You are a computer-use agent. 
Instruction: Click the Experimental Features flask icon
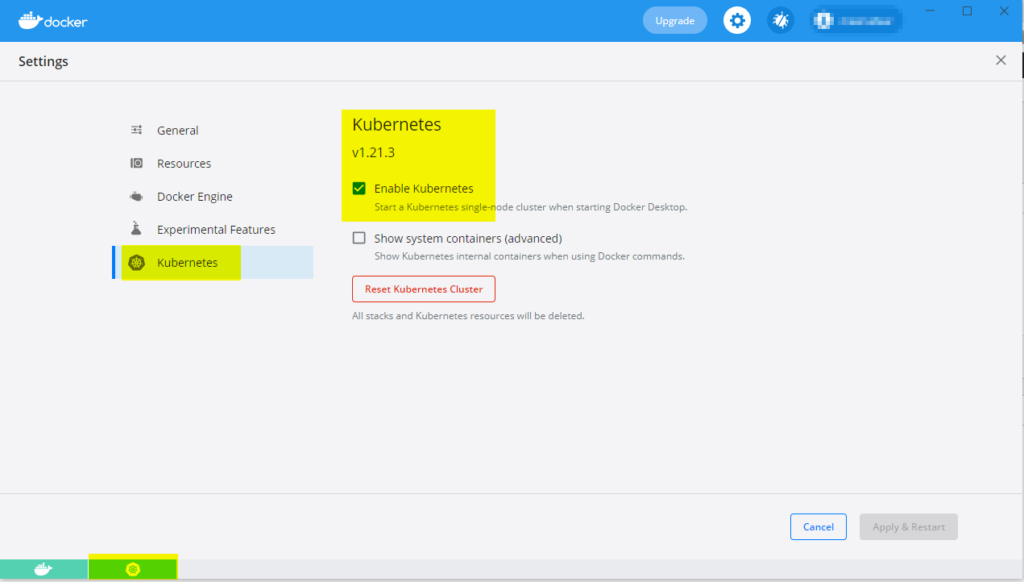136,229
